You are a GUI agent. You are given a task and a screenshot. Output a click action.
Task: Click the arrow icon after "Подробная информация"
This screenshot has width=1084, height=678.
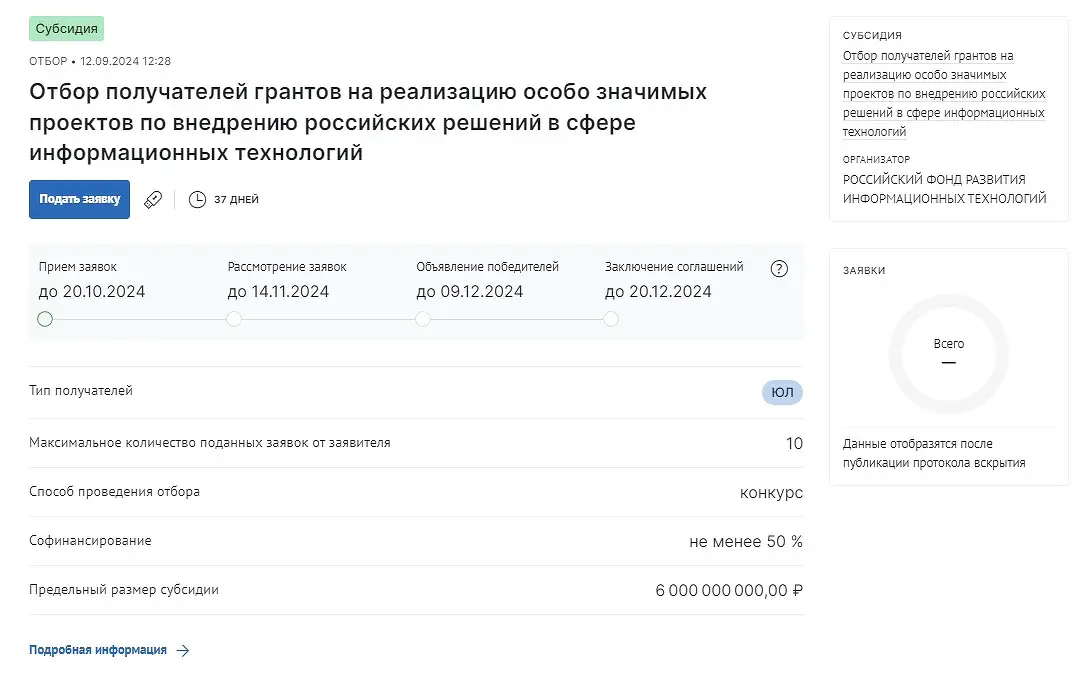coord(183,650)
